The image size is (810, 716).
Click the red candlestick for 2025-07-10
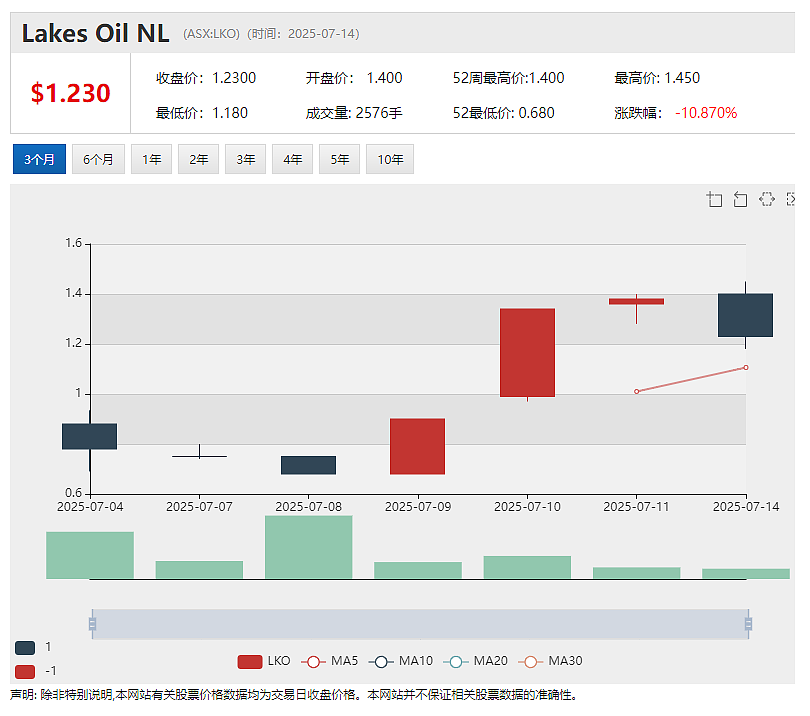point(527,353)
